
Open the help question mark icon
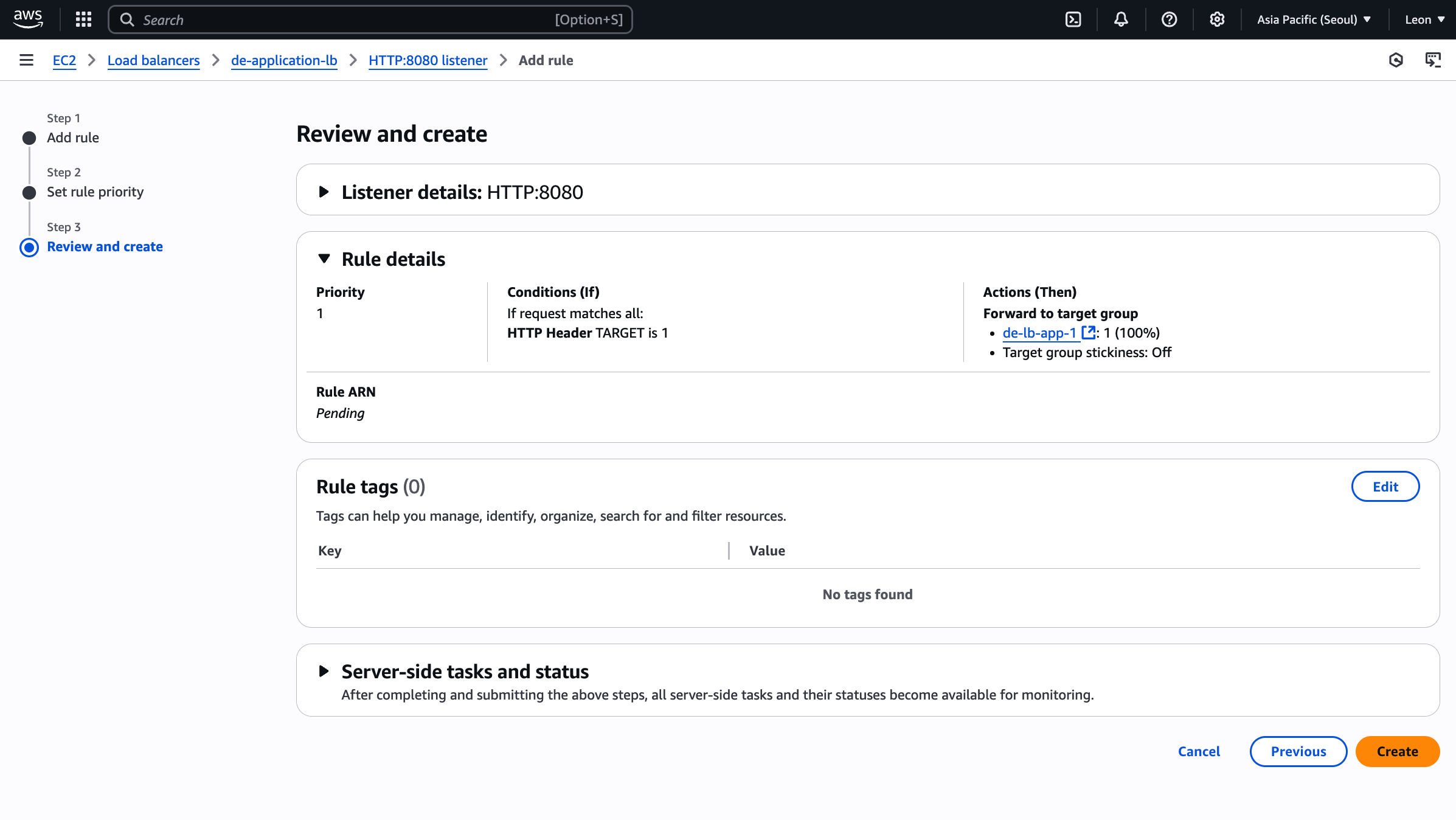pos(1169,19)
